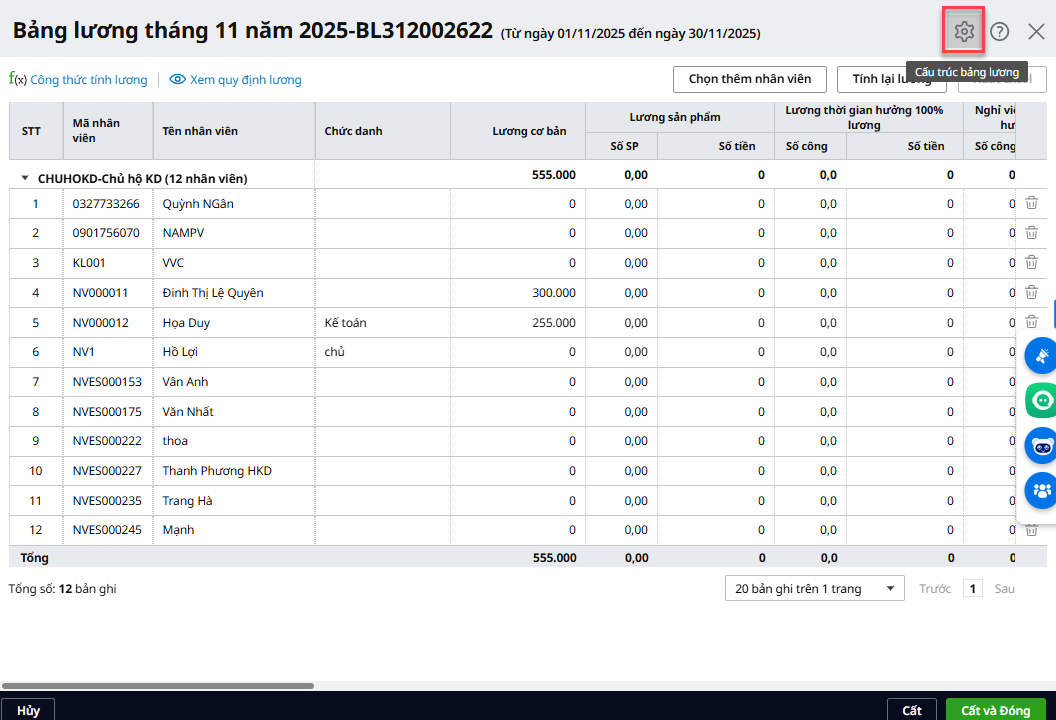Open the robot assistant floating icon
Viewport: 1056px width, 720px height.
tap(1041, 445)
